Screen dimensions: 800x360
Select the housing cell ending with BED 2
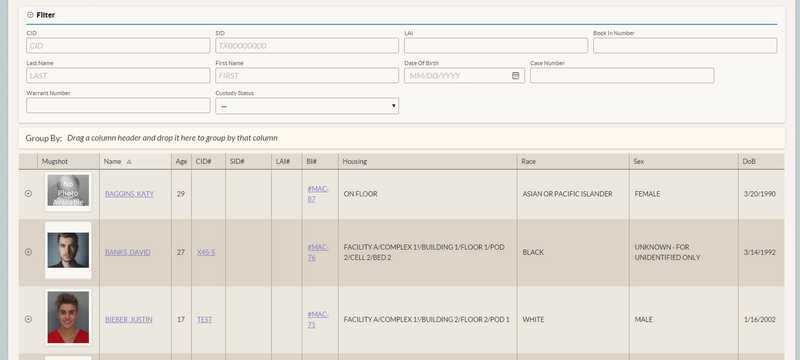pyautogui.click(x=427, y=252)
